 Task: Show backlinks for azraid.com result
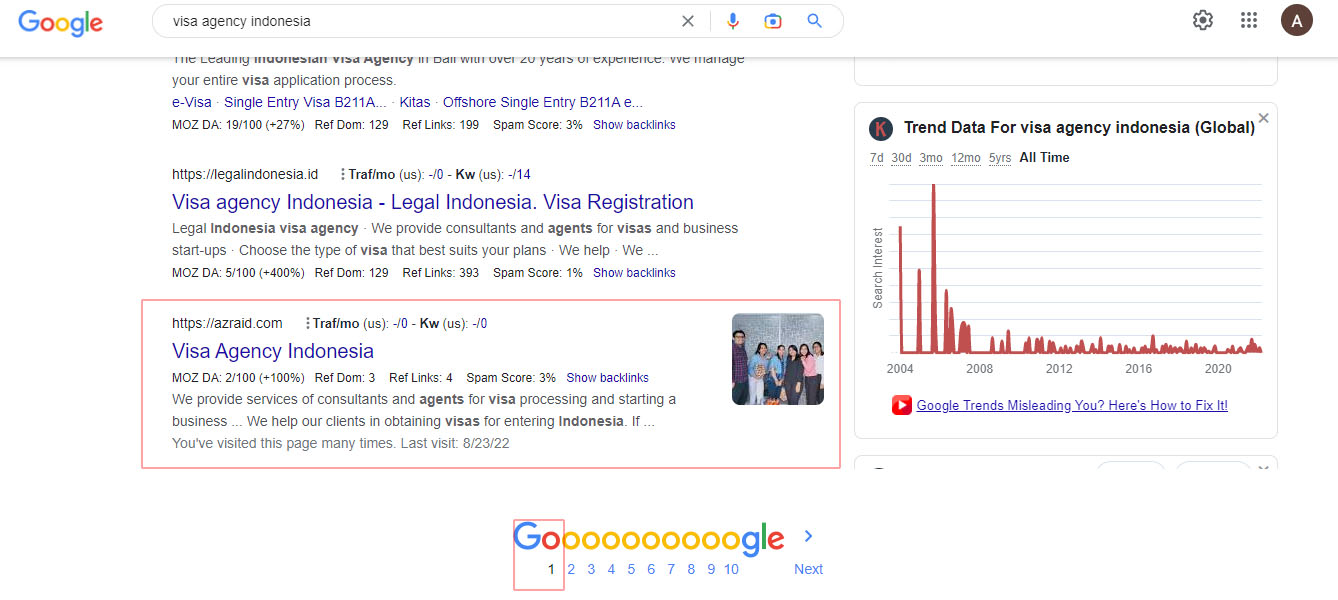point(607,378)
